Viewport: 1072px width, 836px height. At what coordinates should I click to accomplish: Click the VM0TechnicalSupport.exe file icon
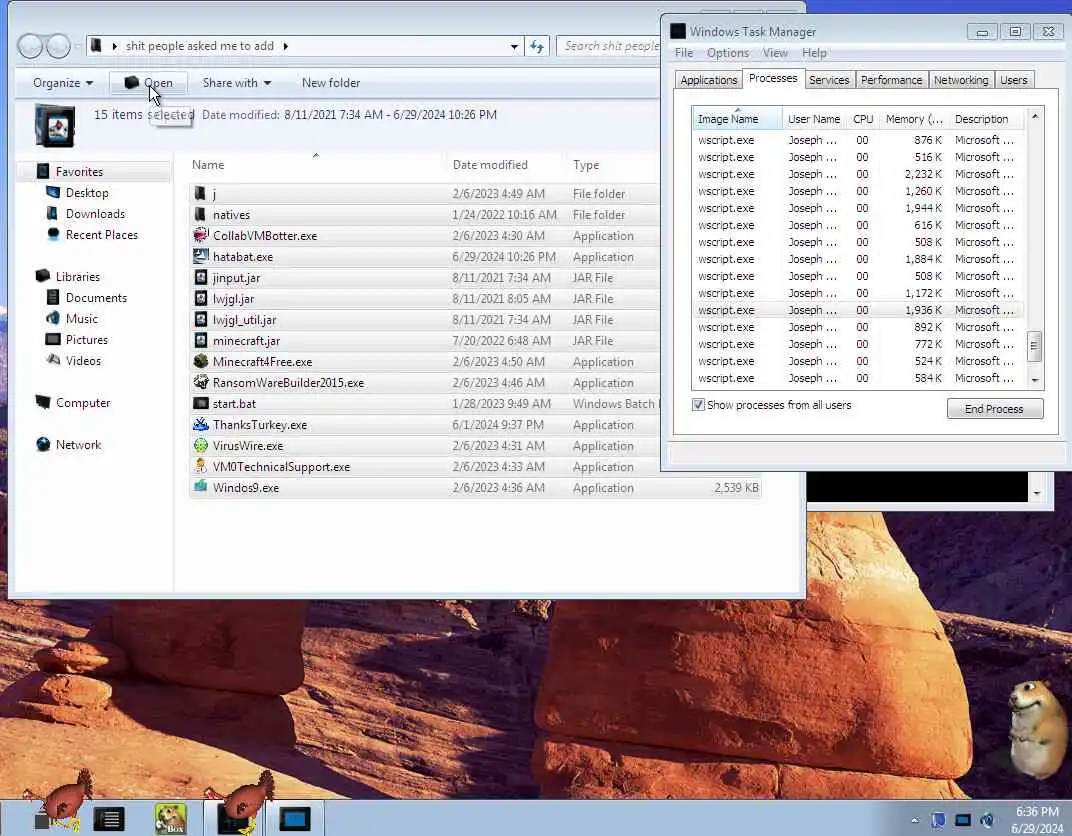pyautogui.click(x=200, y=466)
